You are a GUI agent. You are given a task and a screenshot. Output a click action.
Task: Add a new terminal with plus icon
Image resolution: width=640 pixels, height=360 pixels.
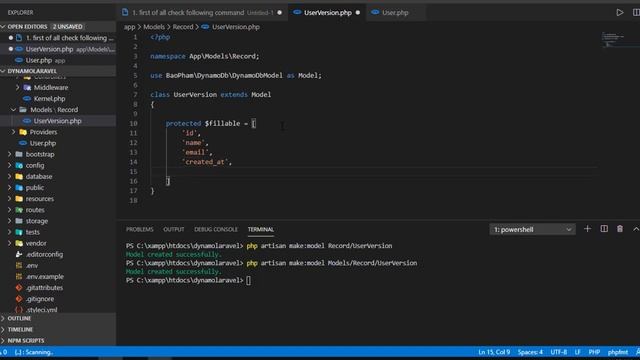pyautogui.click(x=587, y=229)
